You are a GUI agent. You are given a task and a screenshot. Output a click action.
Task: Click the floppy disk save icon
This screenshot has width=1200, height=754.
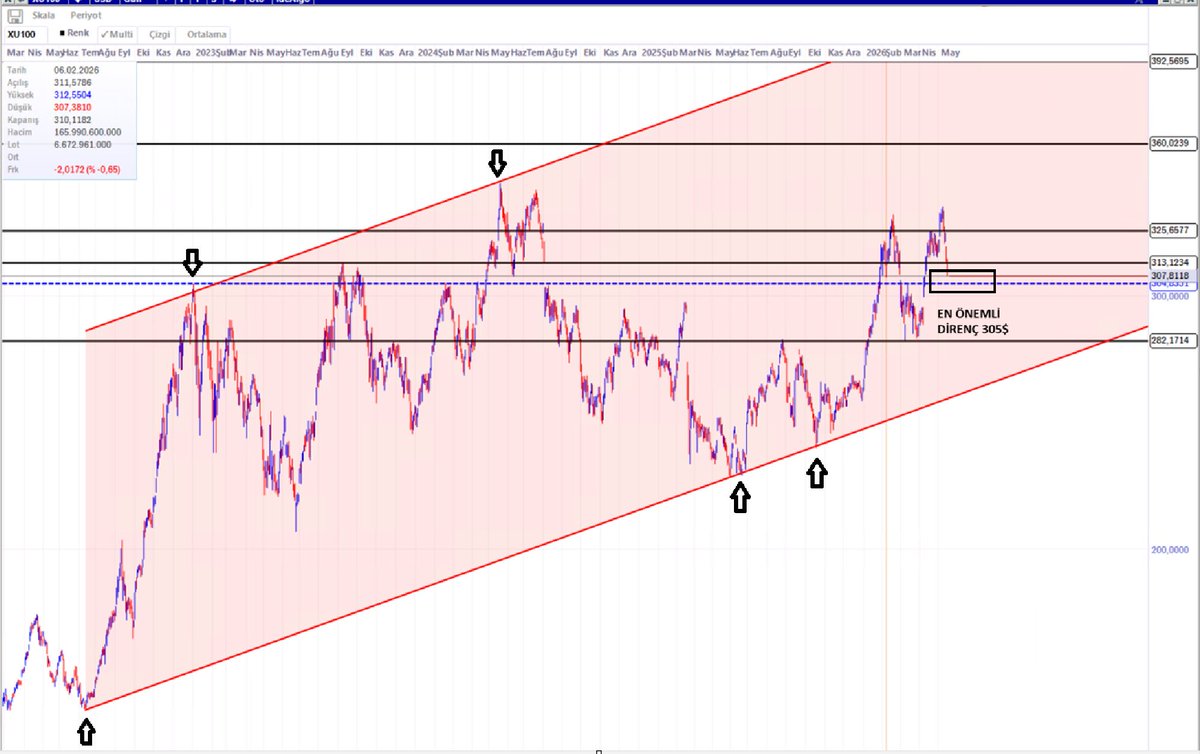pos(15,17)
